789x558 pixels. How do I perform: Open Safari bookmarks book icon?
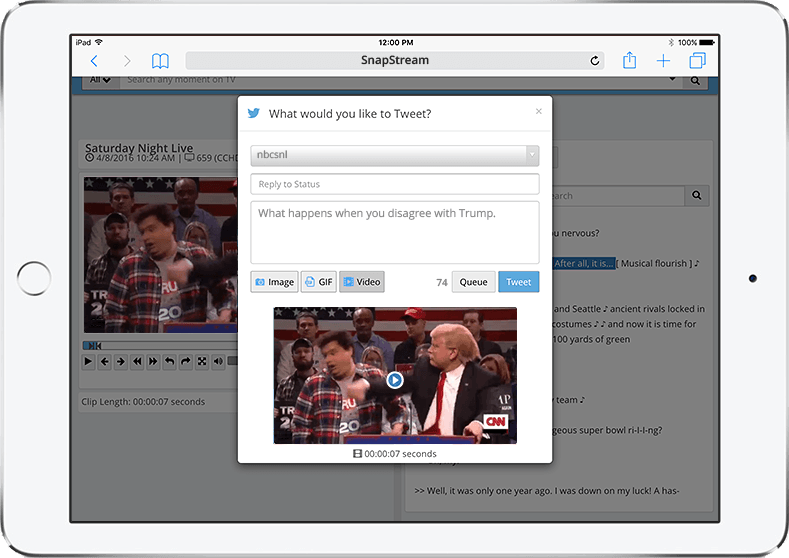point(160,61)
